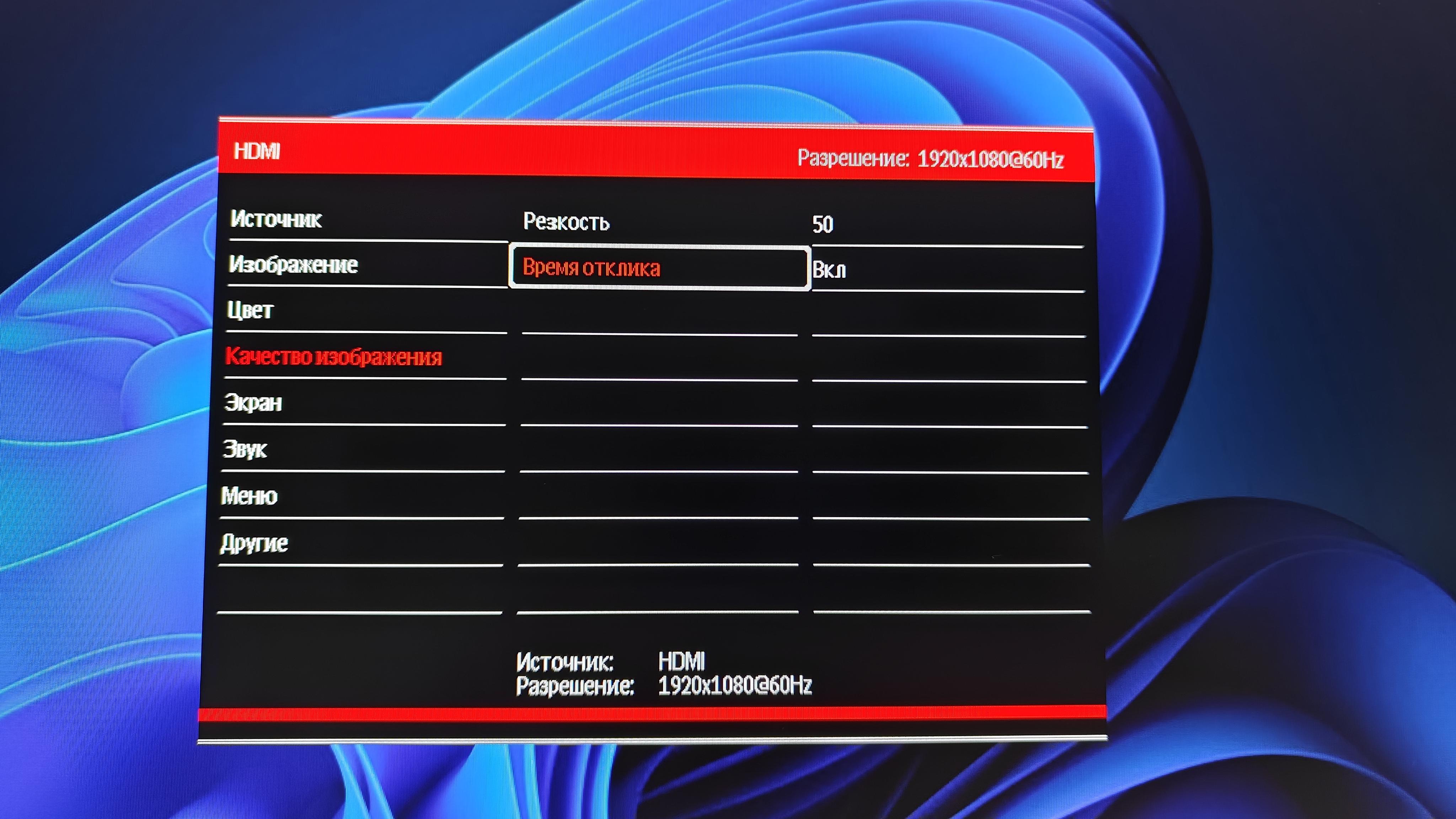Image resolution: width=1456 pixels, height=819 pixels.
Task: Open the Другие category
Action: pyautogui.click(x=255, y=543)
